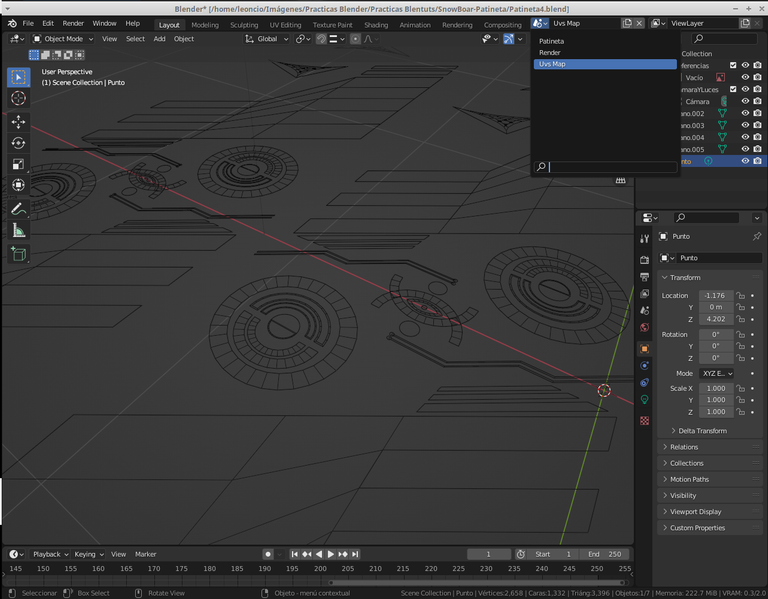Open the Tool properties tab
The width and height of the screenshot is (768, 599).
point(645,239)
